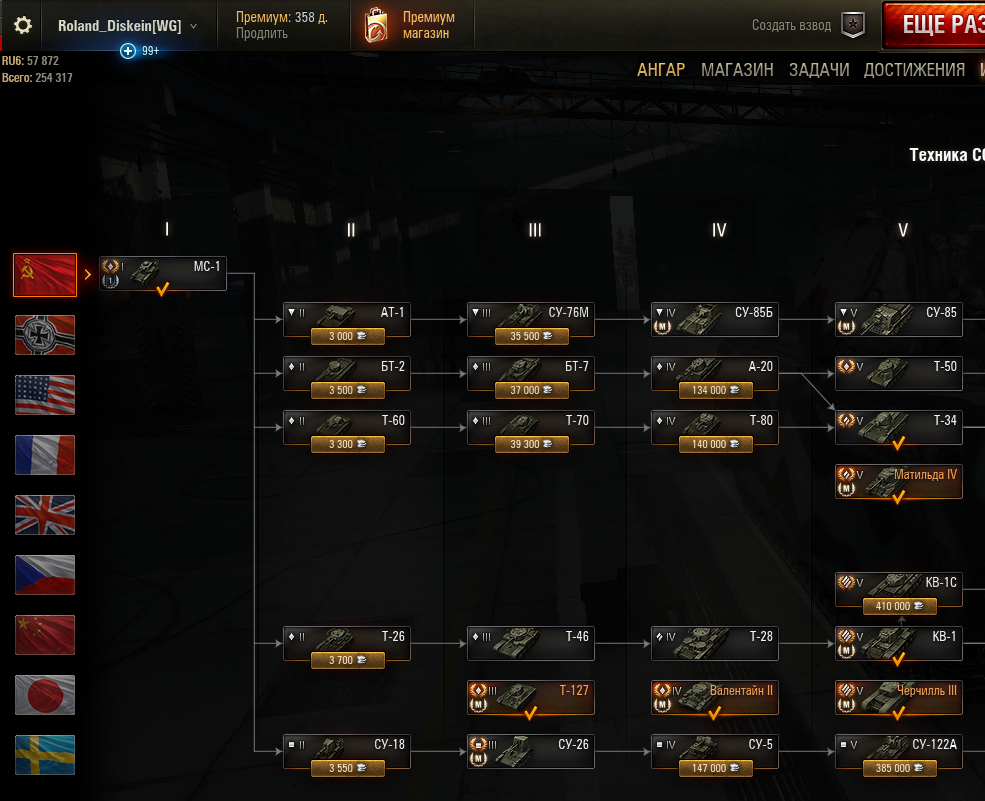985x801 pixels.
Task: Switch to the ЗАДАЧИ tab
Action: (x=819, y=70)
